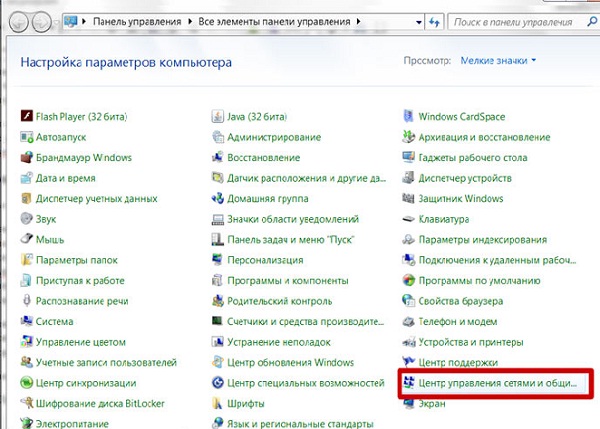
Task: Open the Устройства и принтеры icon
Action: pos(408,342)
